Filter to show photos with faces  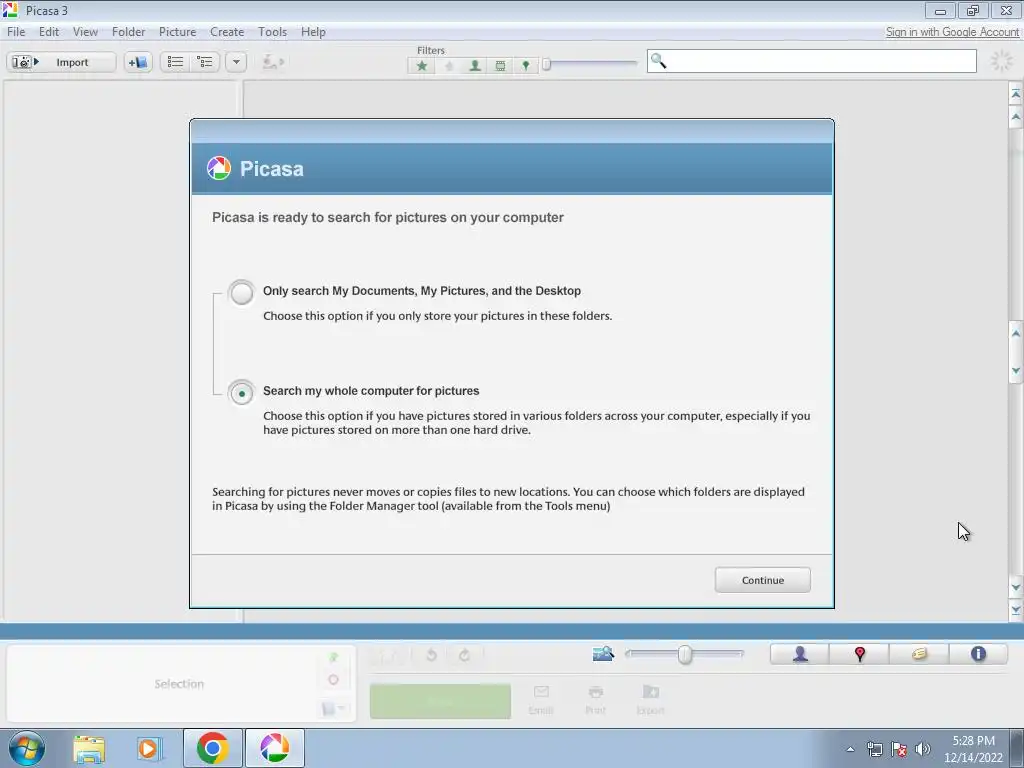(x=475, y=65)
